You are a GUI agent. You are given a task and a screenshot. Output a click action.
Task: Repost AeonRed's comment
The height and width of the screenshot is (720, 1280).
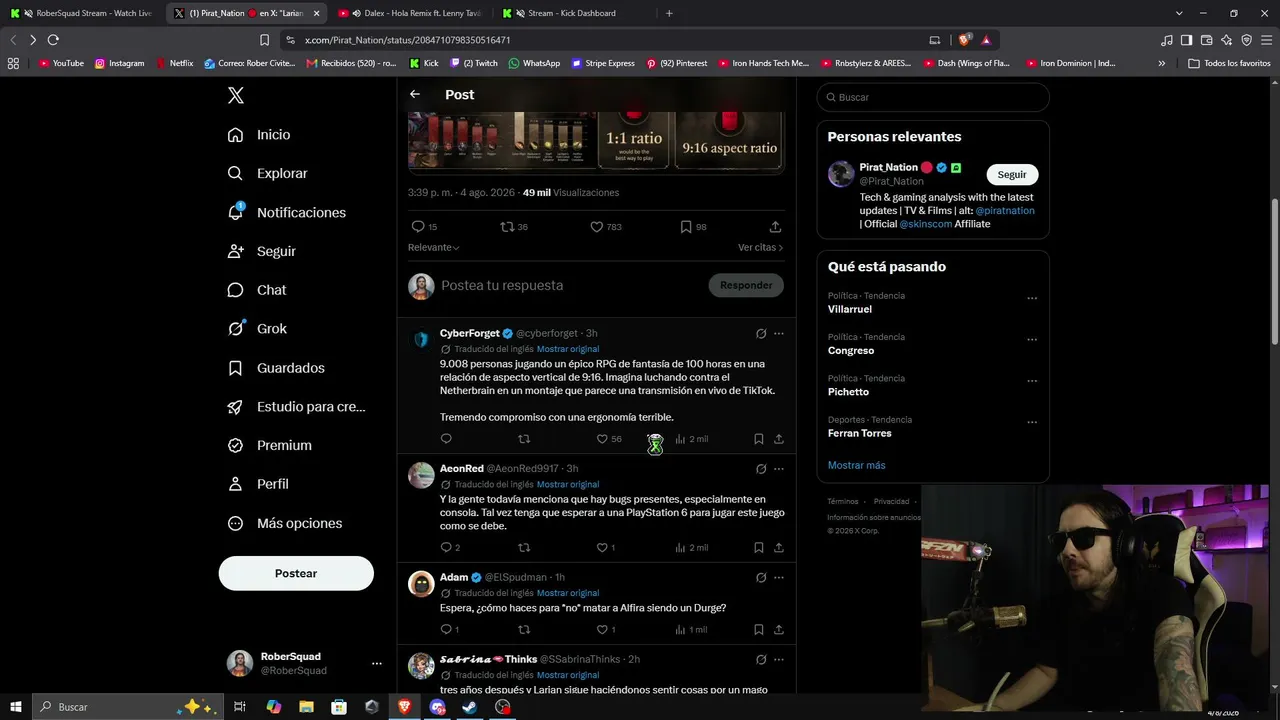524,548
